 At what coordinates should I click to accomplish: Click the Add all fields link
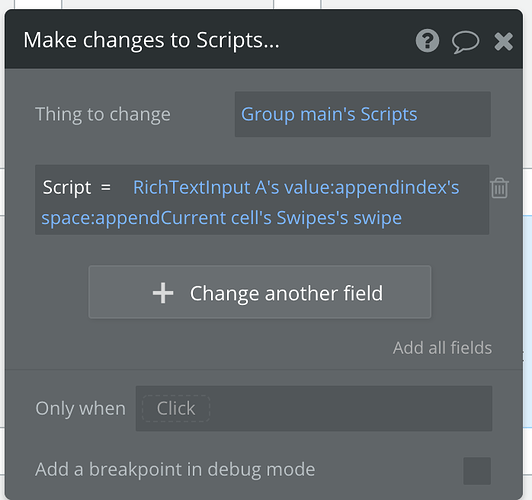[442, 348]
